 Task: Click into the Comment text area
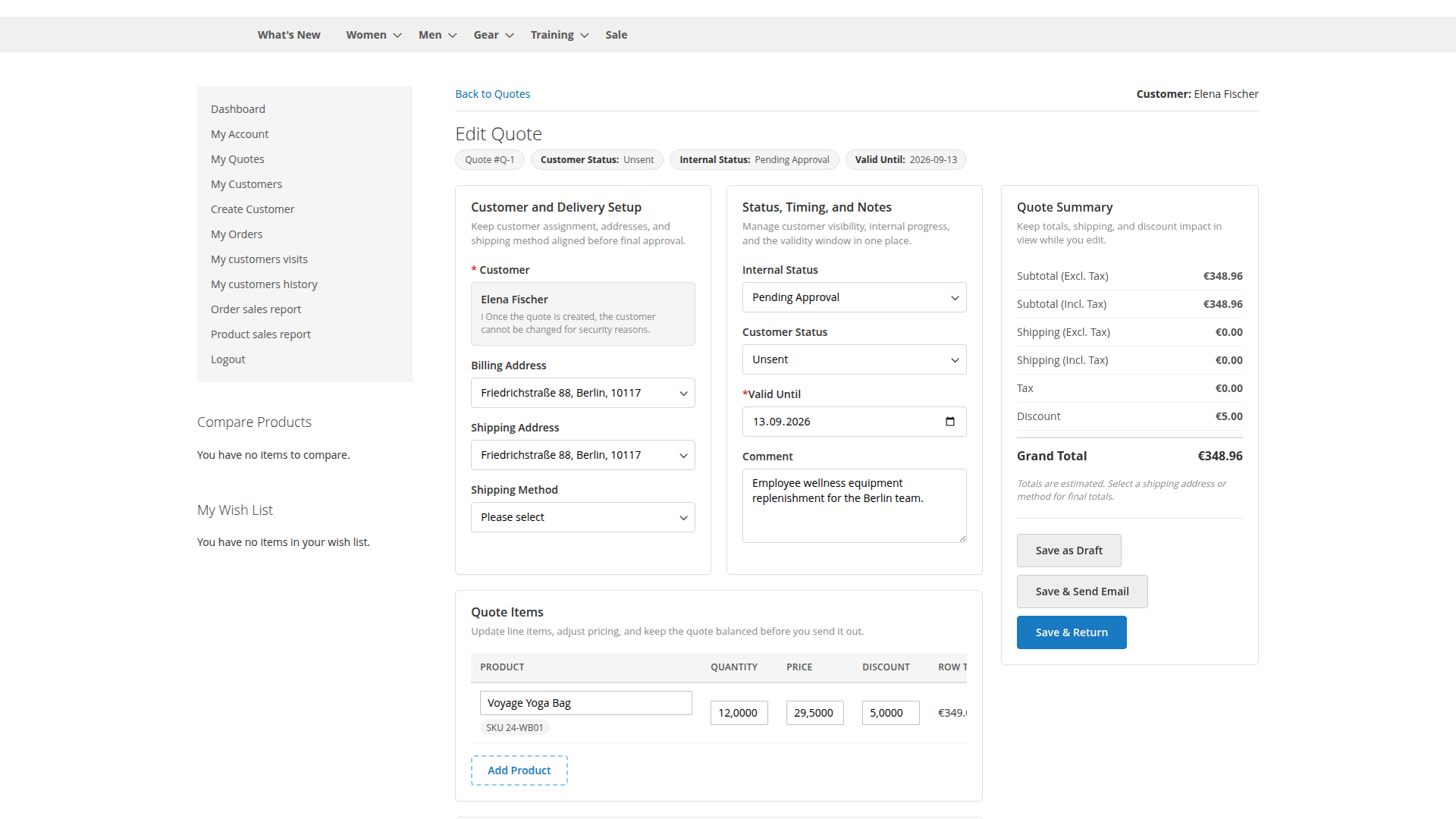tap(855, 506)
